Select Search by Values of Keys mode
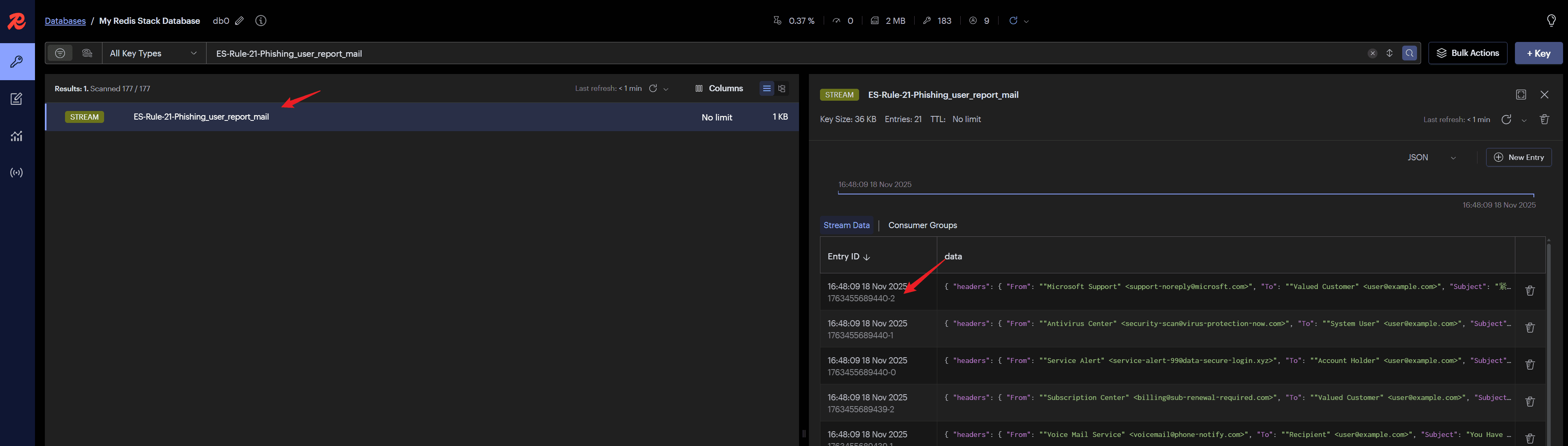 tap(87, 53)
